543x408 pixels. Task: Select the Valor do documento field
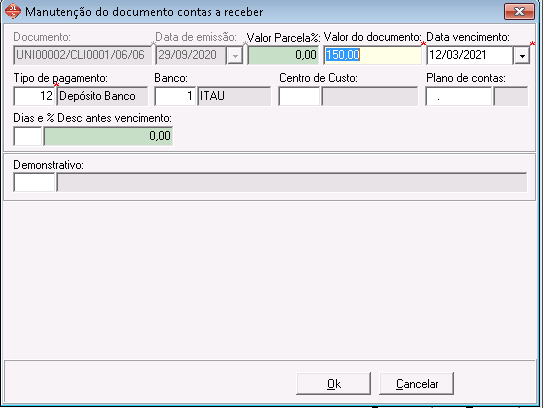373,55
